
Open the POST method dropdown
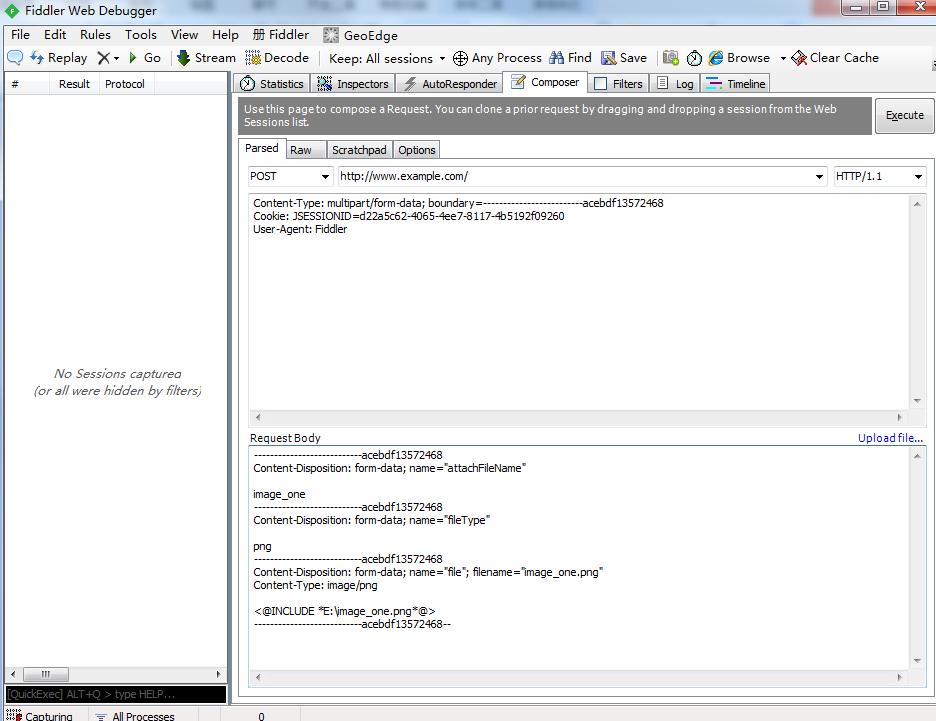tap(290, 176)
